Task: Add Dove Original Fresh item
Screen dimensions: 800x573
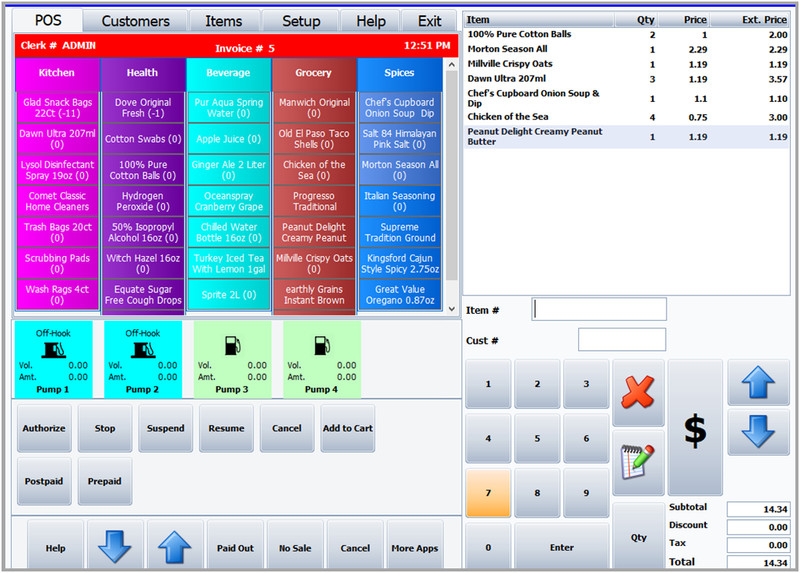Action: coord(143,108)
